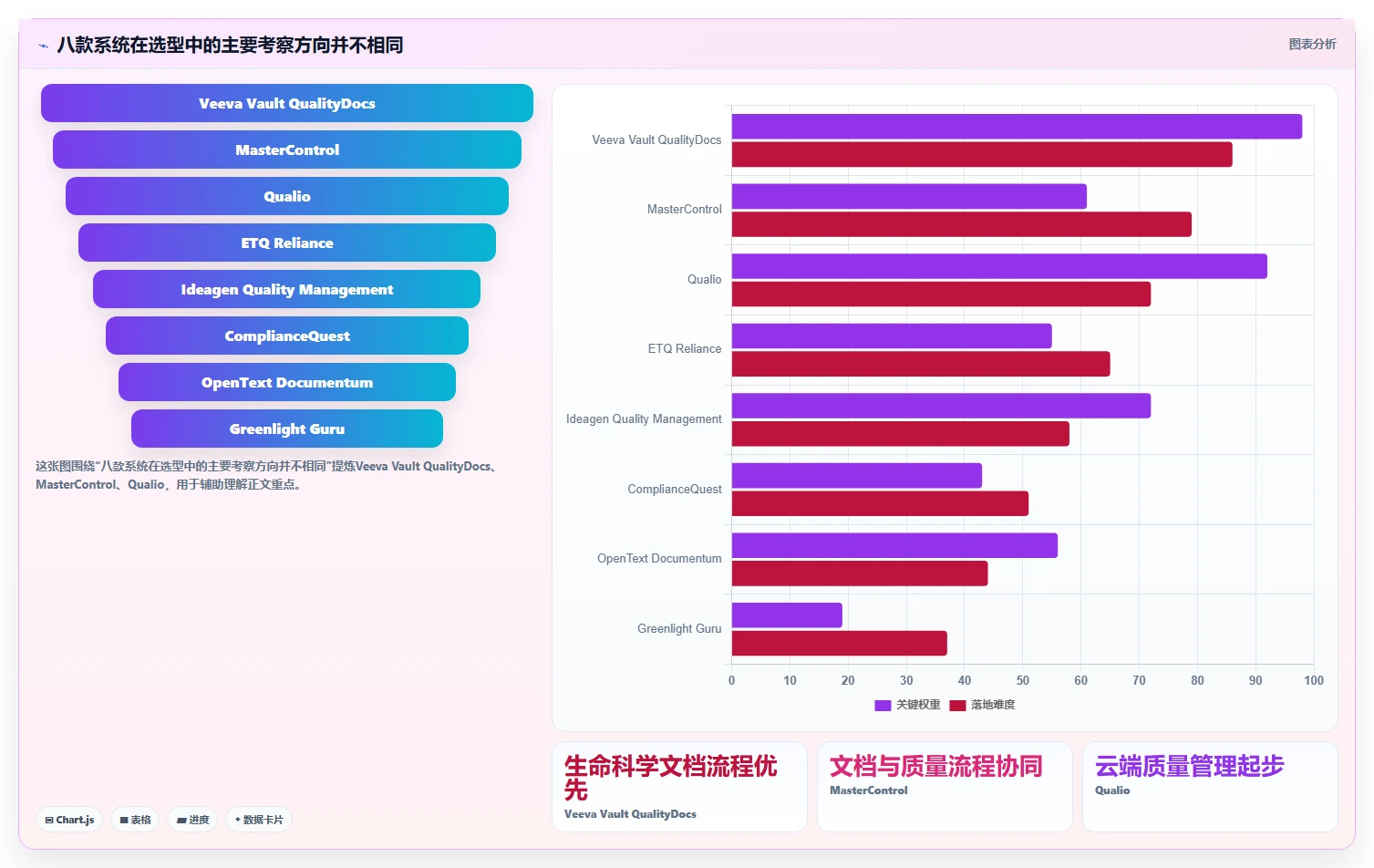
Task: Select the Qualio funnel bar
Action: tap(287, 196)
